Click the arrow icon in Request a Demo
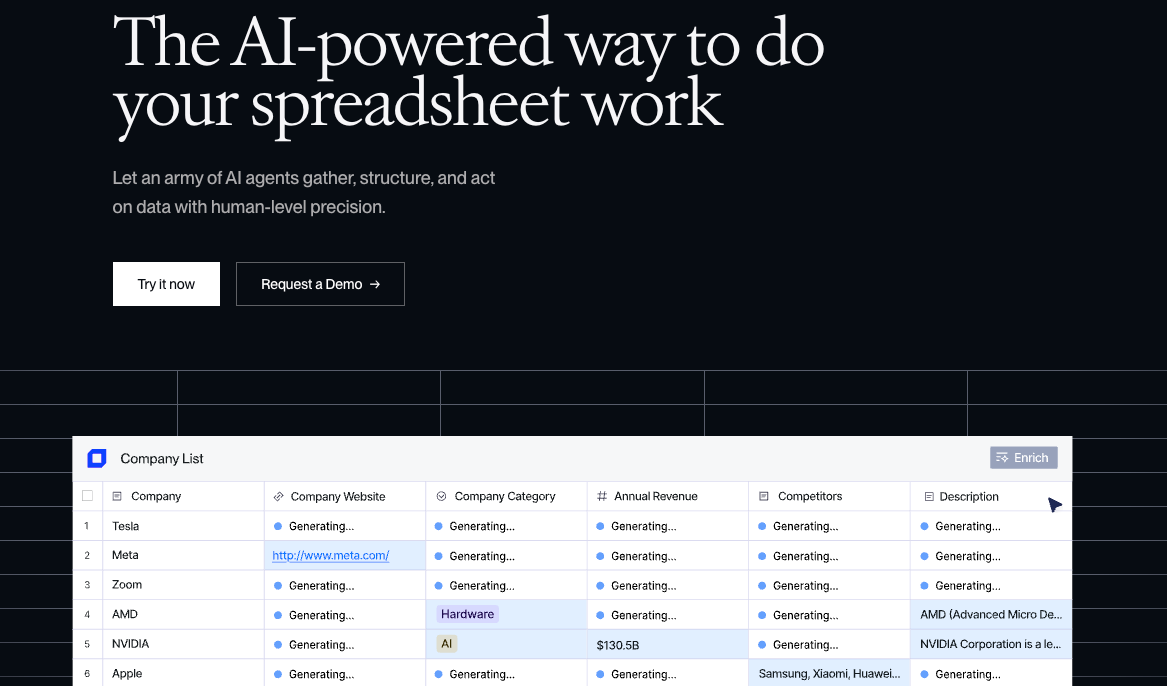Image resolution: width=1167 pixels, height=686 pixels. pos(375,284)
